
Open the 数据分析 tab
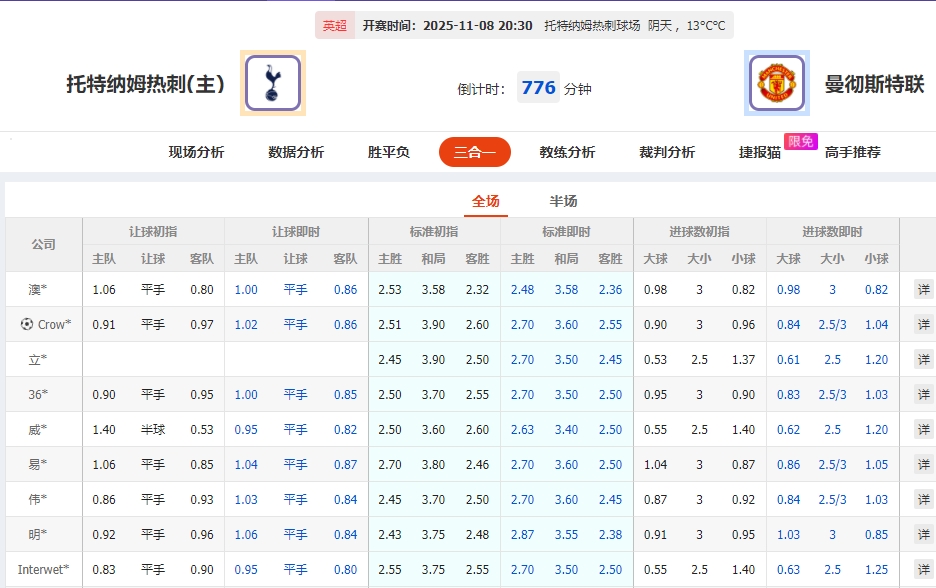point(295,152)
